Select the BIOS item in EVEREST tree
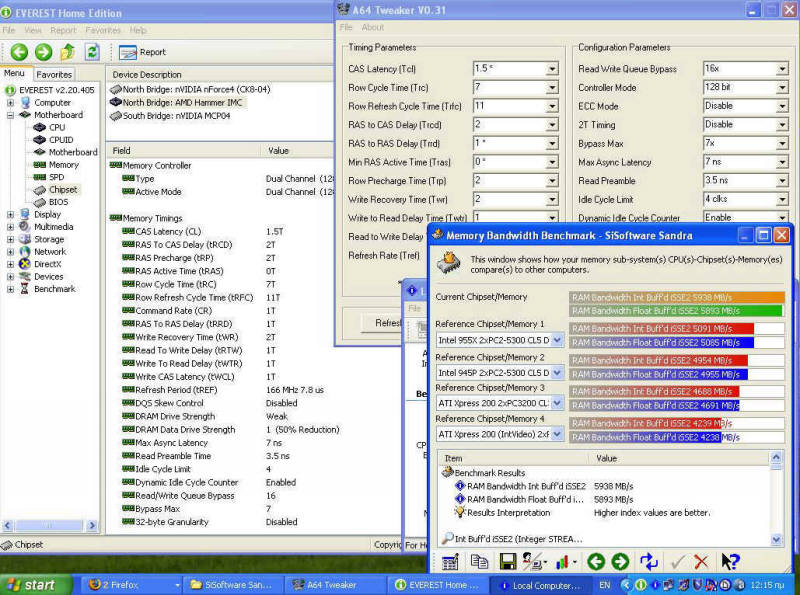The width and height of the screenshot is (800, 595). (x=58, y=202)
